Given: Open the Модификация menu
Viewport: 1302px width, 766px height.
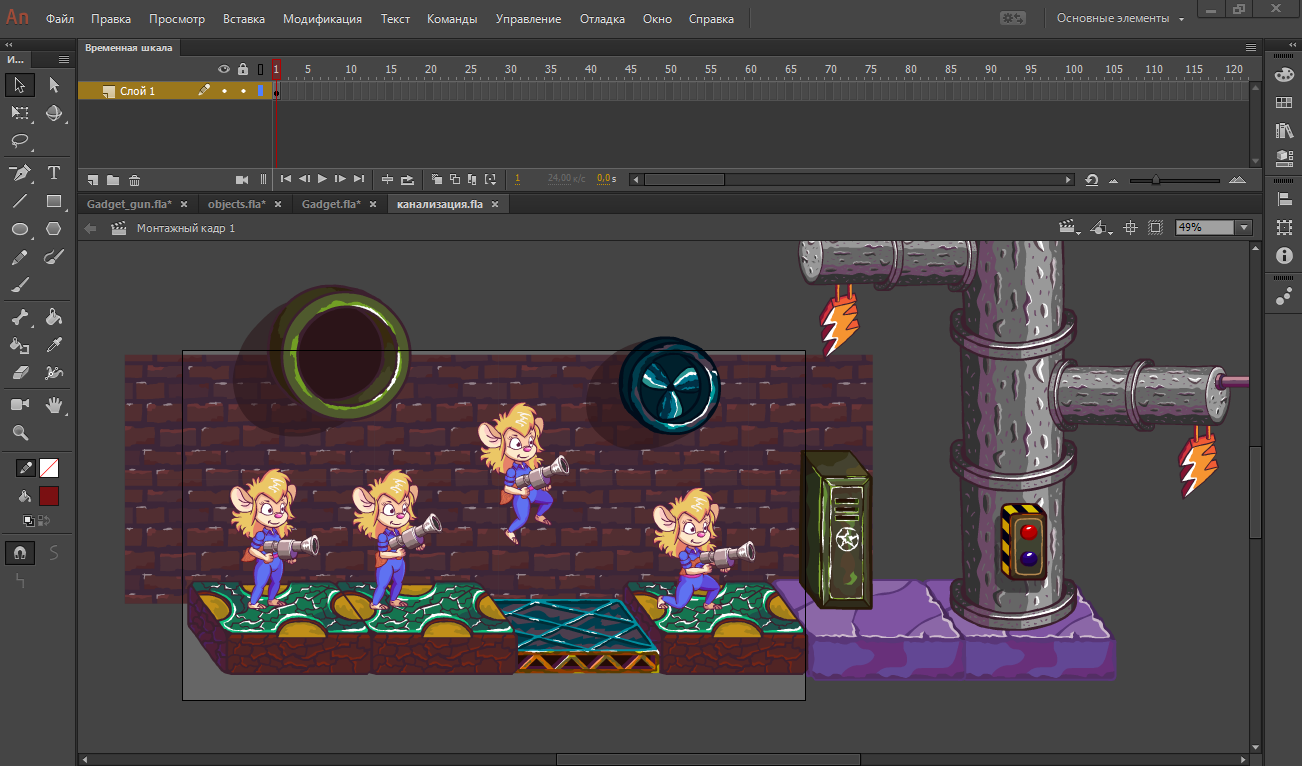Looking at the screenshot, I should click(x=322, y=19).
